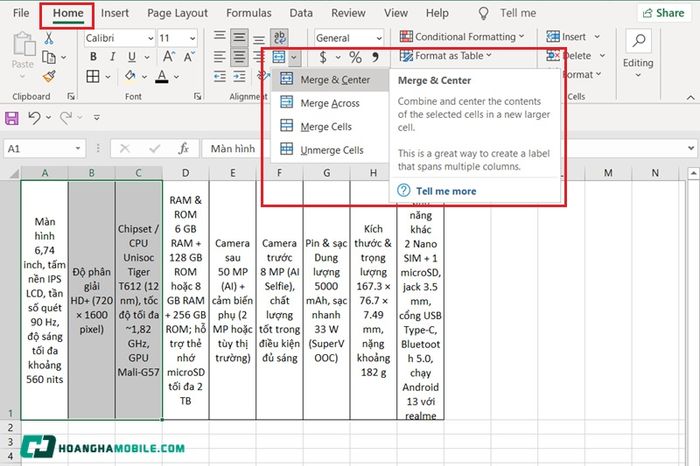Image resolution: width=700 pixels, height=466 pixels.
Task: Choose Merge & Center menu option
Action: [x=330, y=79]
